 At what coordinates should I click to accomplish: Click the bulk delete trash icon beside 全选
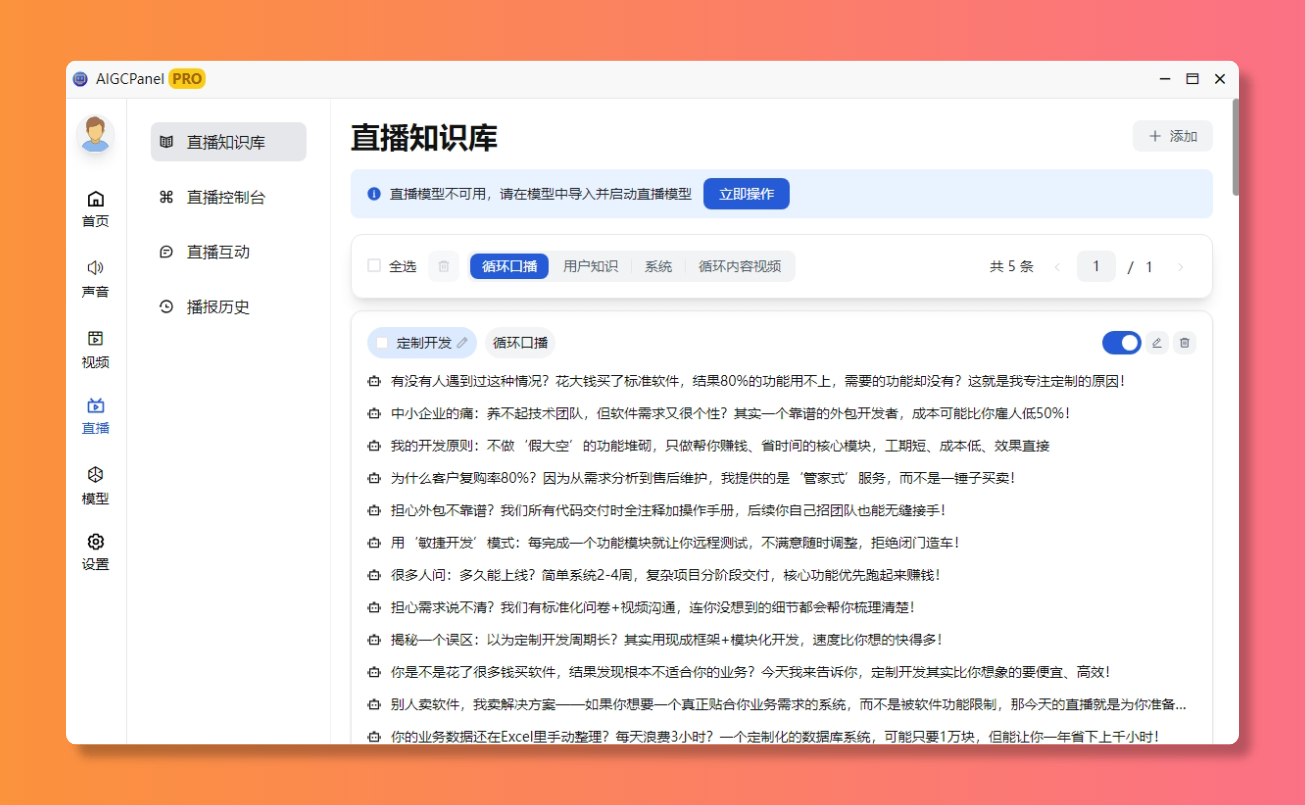click(443, 266)
